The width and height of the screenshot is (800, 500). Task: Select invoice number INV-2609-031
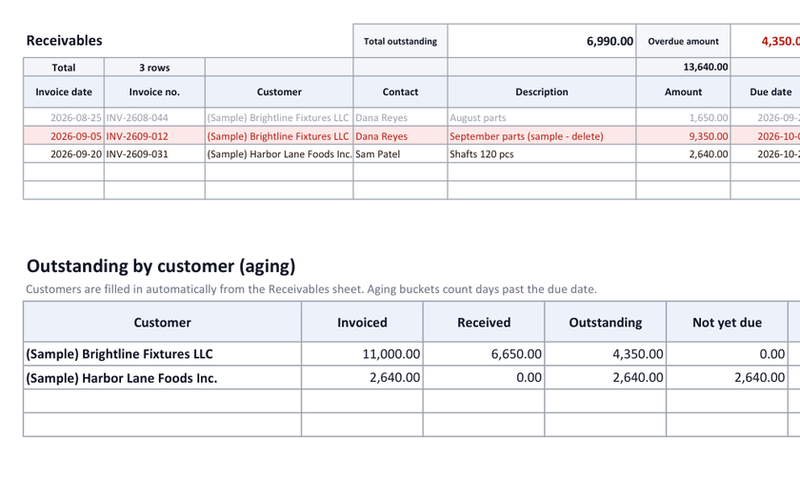click(x=155, y=154)
